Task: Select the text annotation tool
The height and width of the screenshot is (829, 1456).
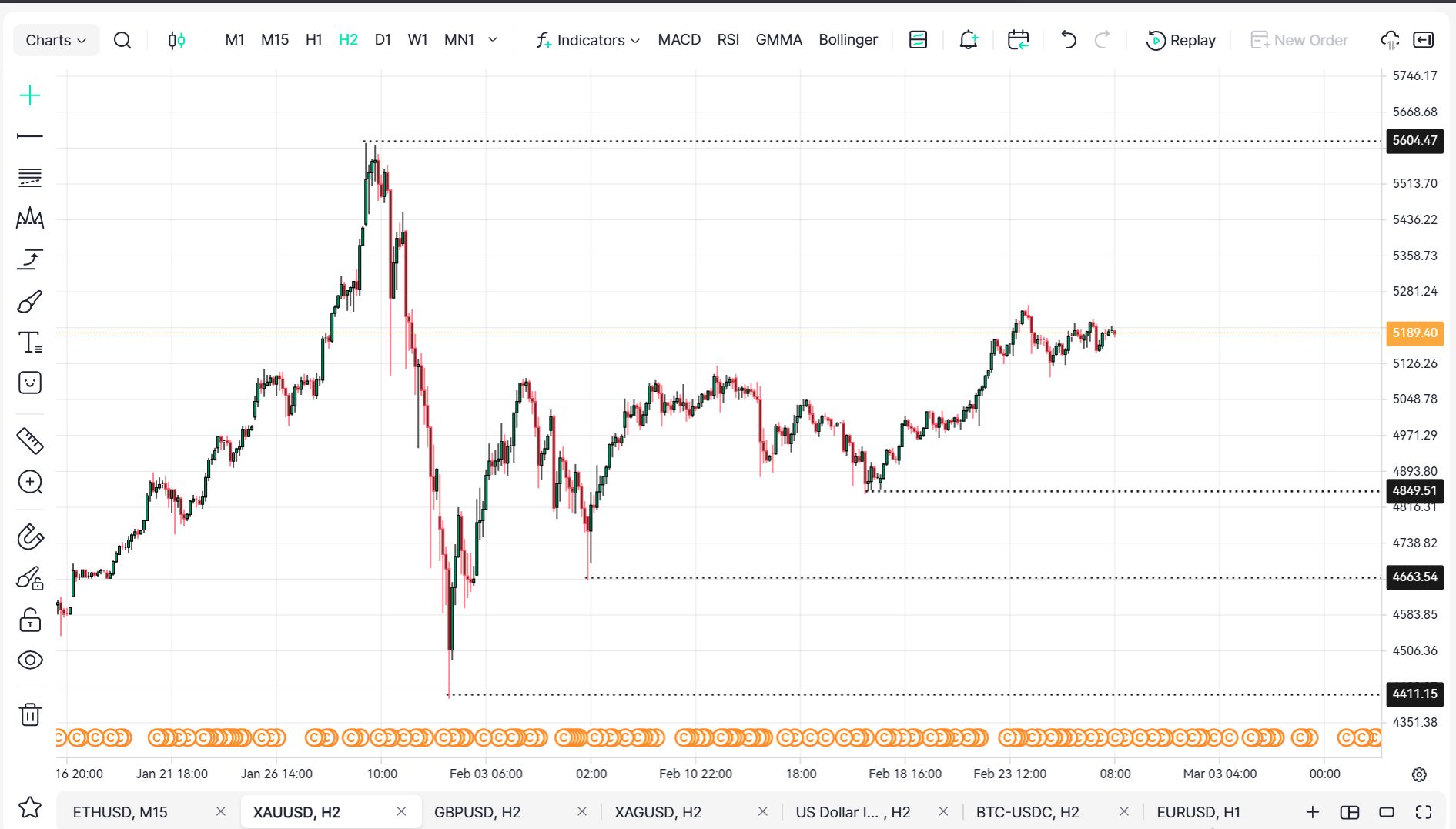Action: pyautogui.click(x=30, y=343)
